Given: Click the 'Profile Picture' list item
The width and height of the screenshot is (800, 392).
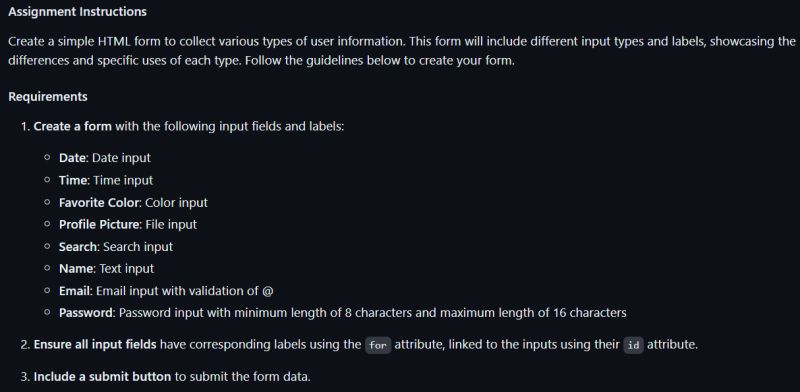Looking at the screenshot, I should pyautogui.click(x=99, y=225).
